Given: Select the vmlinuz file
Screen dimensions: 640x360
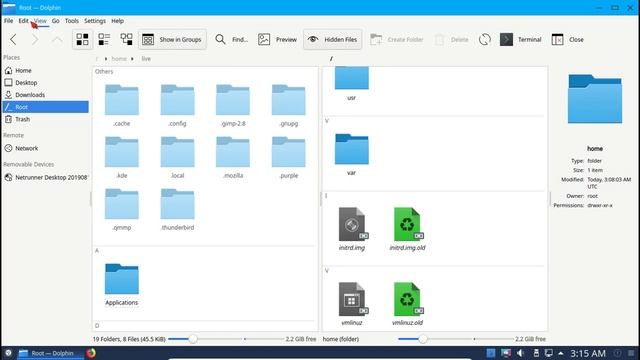Looking at the screenshot, I should (x=351, y=304).
